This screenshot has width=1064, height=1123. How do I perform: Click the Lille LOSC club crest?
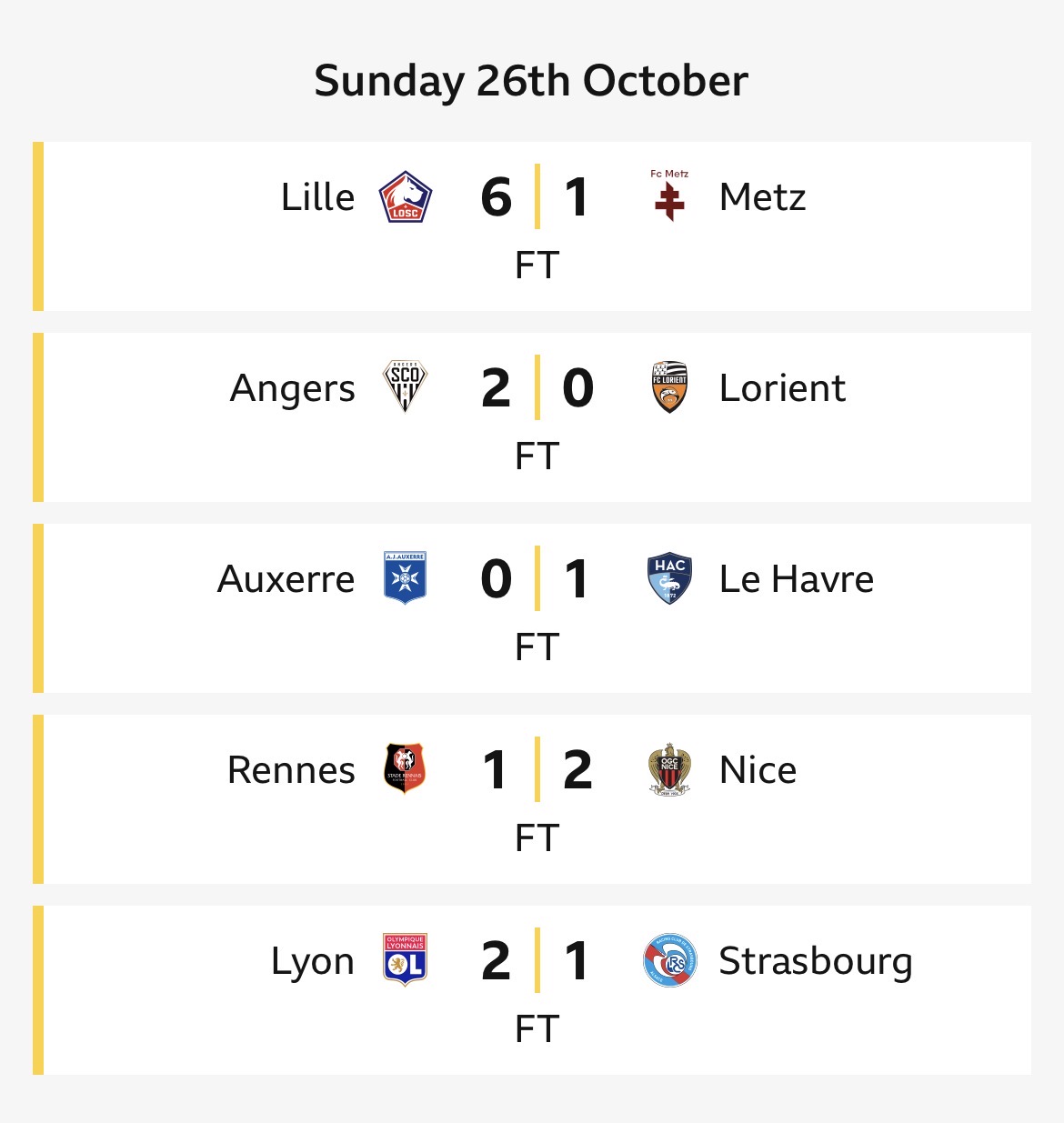[405, 197]
